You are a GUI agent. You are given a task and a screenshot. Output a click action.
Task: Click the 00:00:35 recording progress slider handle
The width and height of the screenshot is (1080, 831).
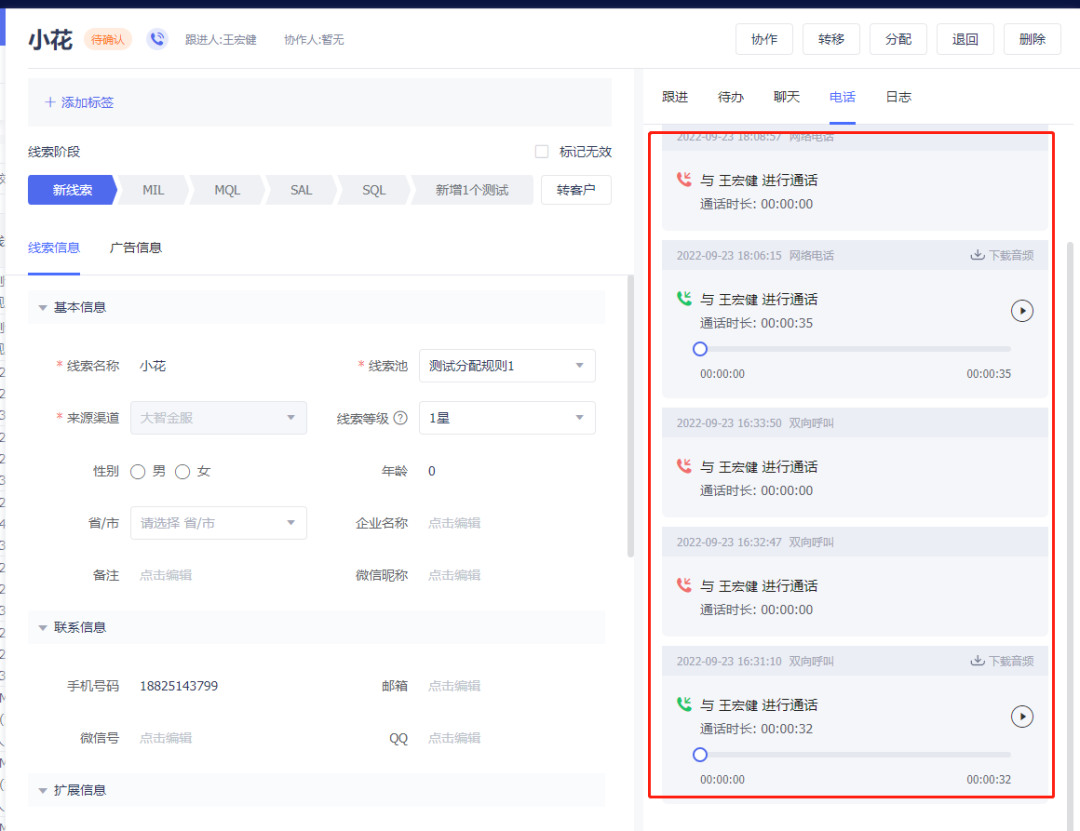[700, 349]
